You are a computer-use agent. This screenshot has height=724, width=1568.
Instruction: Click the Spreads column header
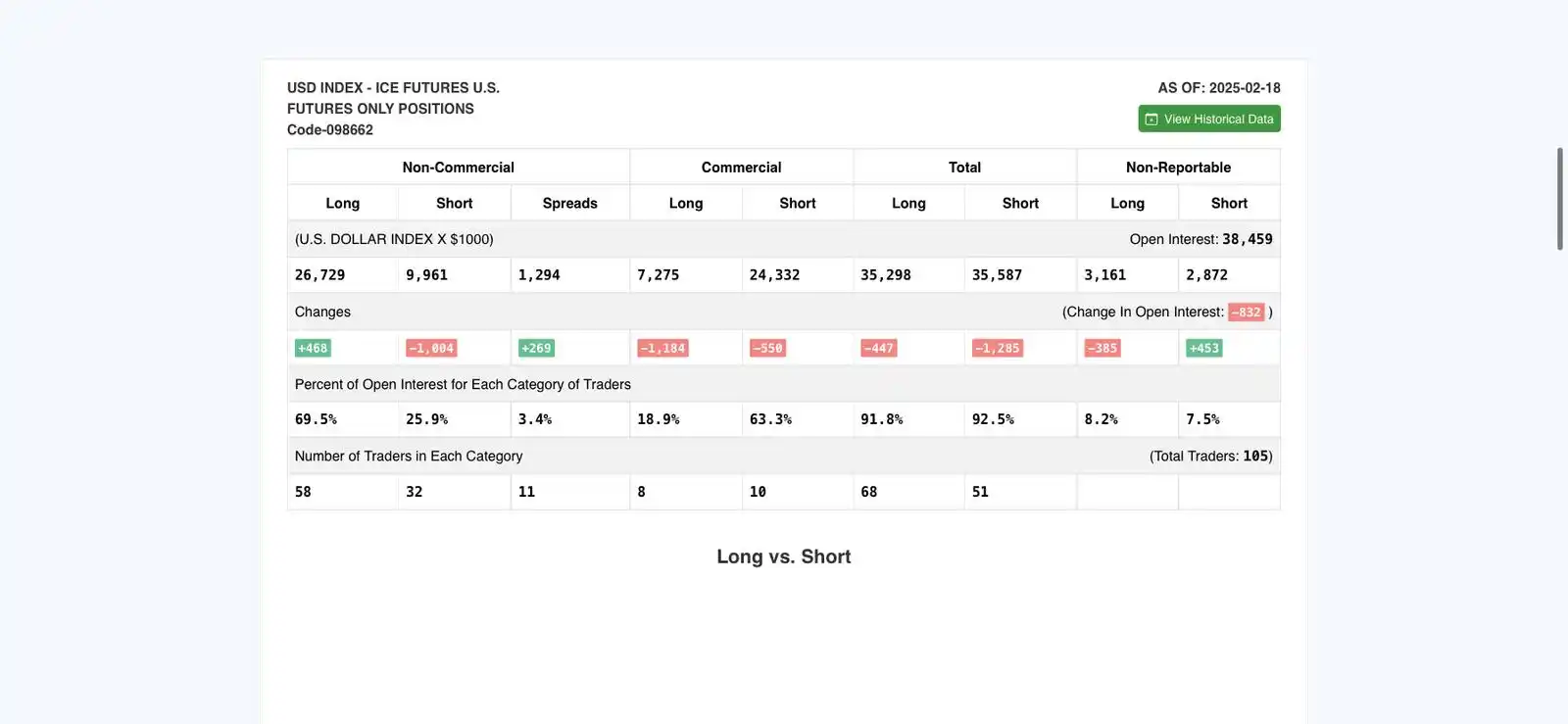tap(570, 204)
